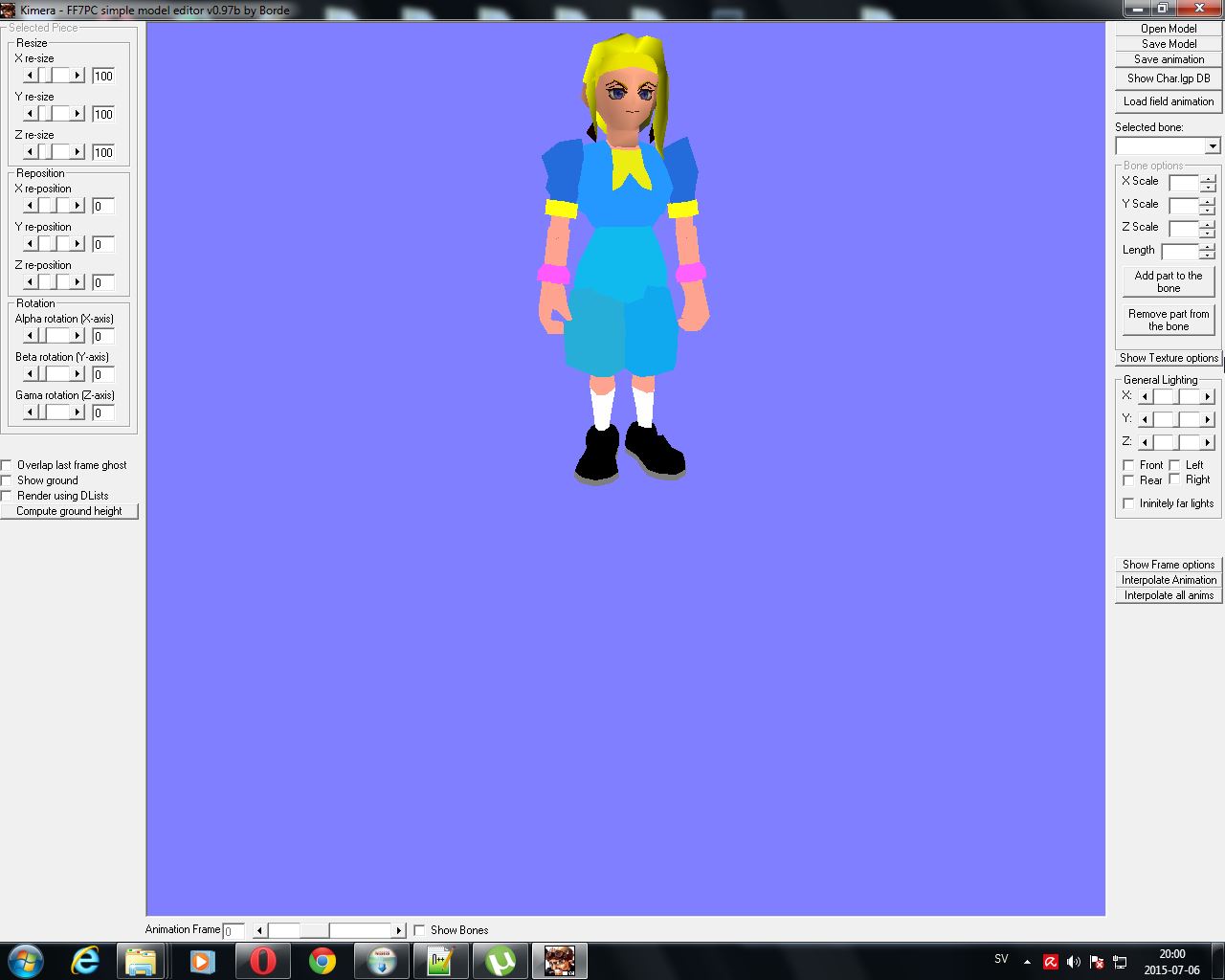
Task: Click the Gama rotation value field
Action: pos(103,412)
